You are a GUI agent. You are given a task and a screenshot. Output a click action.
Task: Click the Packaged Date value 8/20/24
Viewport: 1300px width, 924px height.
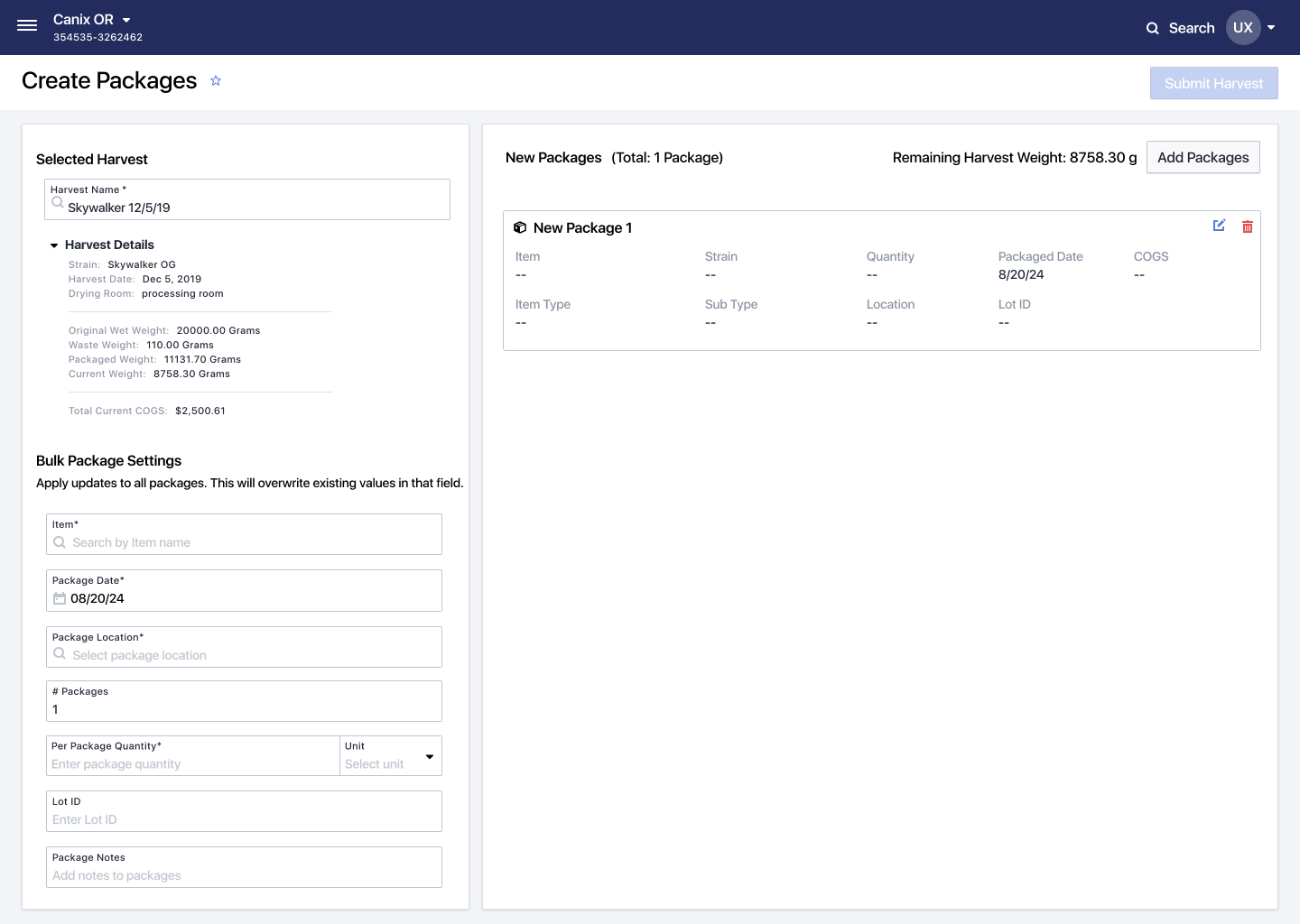1021,274
